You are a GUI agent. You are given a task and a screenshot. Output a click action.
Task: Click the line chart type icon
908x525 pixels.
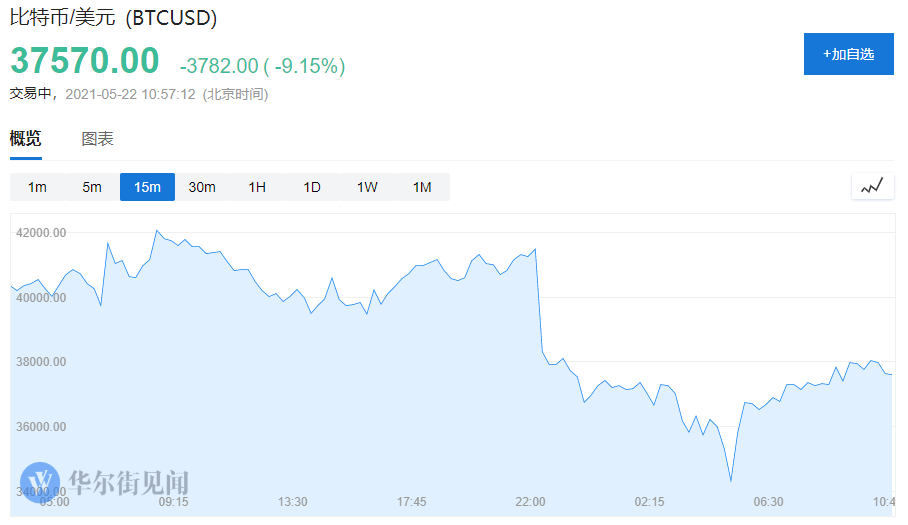point(873,186)
